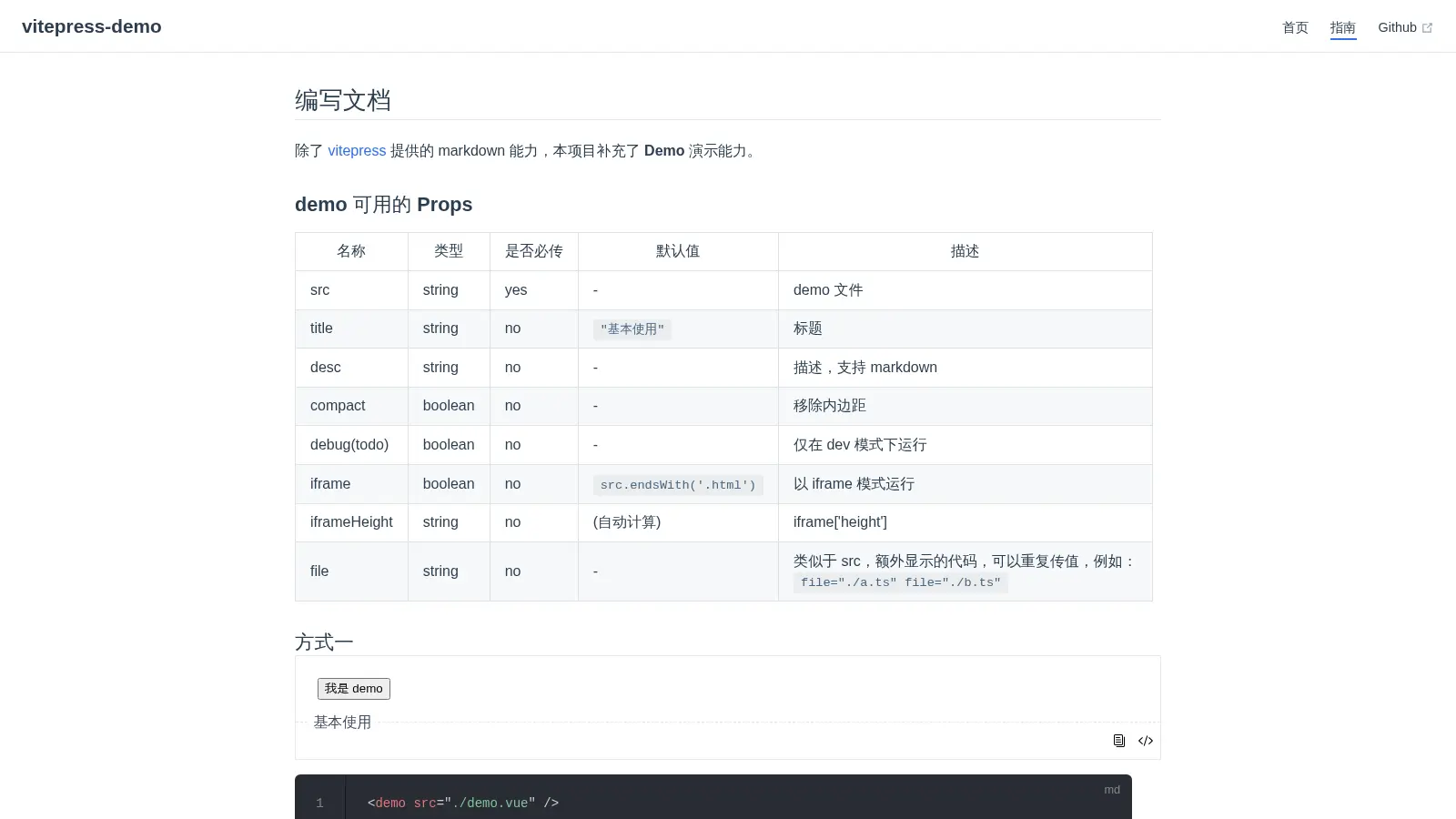
Task: Click the 我是 demo button
Action: pyautogui.click(x=354, y=689)
